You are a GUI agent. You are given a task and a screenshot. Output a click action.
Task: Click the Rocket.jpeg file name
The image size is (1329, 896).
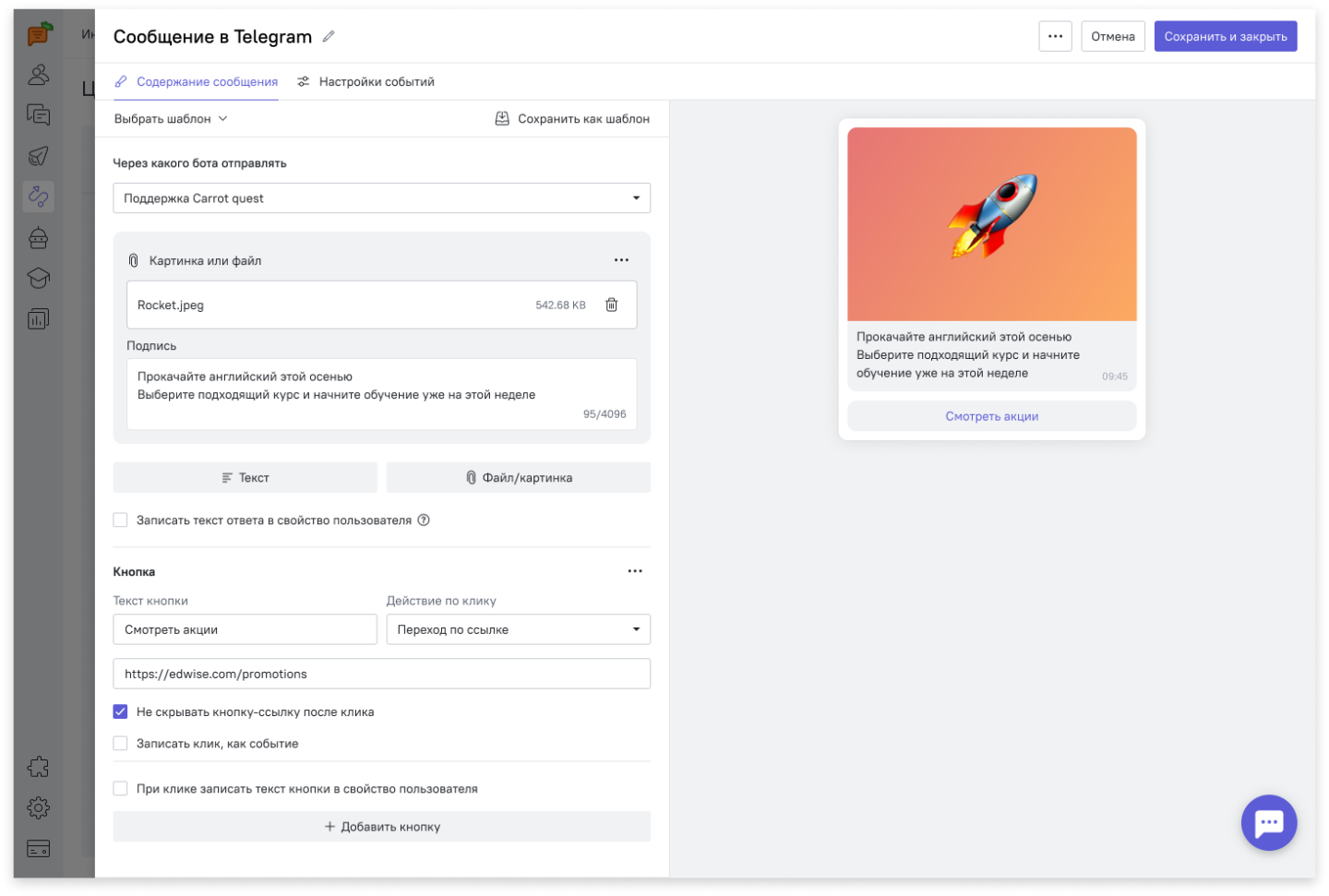point(171,305)
